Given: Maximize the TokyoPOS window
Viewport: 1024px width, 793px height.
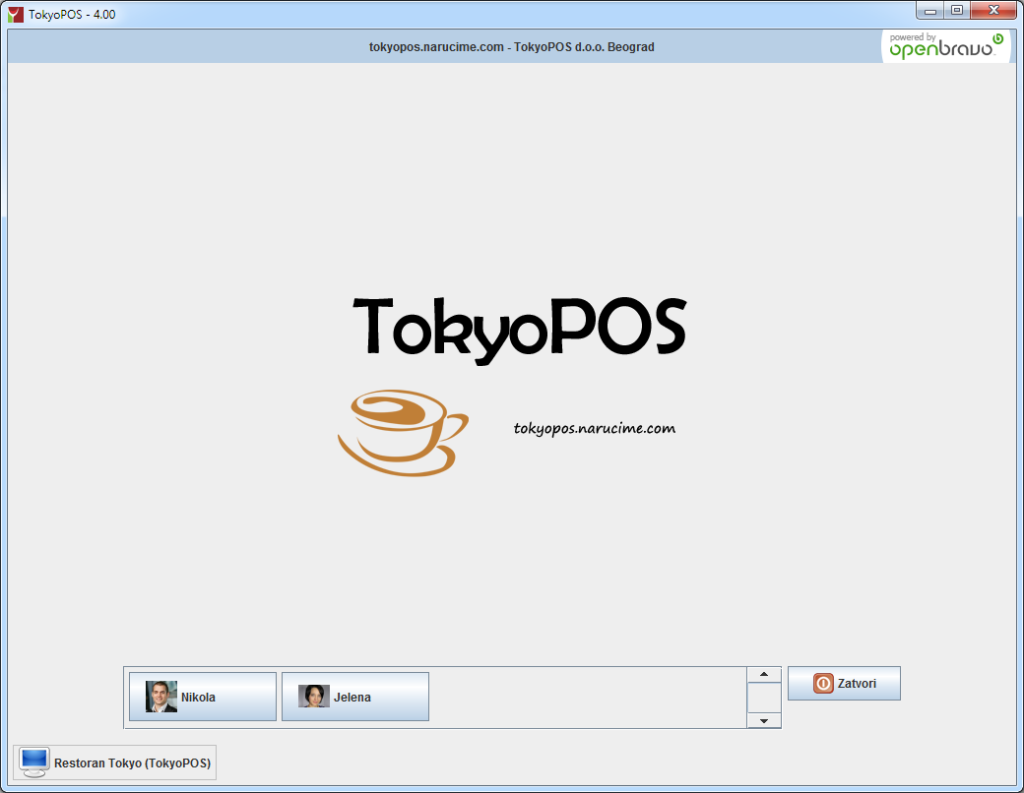Looking at the screenshot, I should [x=957, y=10].
